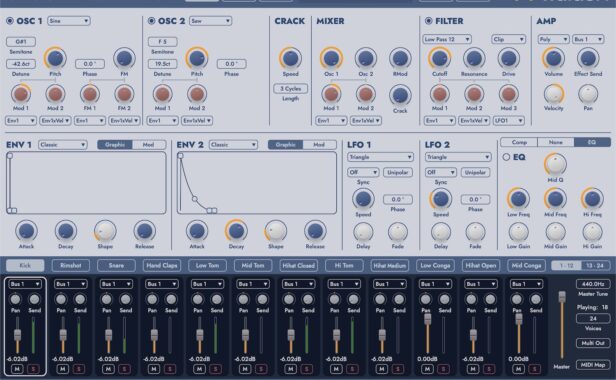This screenshot has height=380, width=616.
Task: Switch ENV 2 to the Mod tab
Action: [319, 145]
